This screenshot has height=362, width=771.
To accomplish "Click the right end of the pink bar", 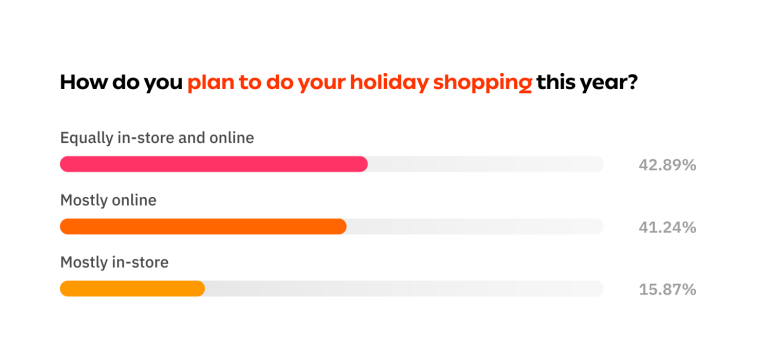I will [x=363, y=164].
